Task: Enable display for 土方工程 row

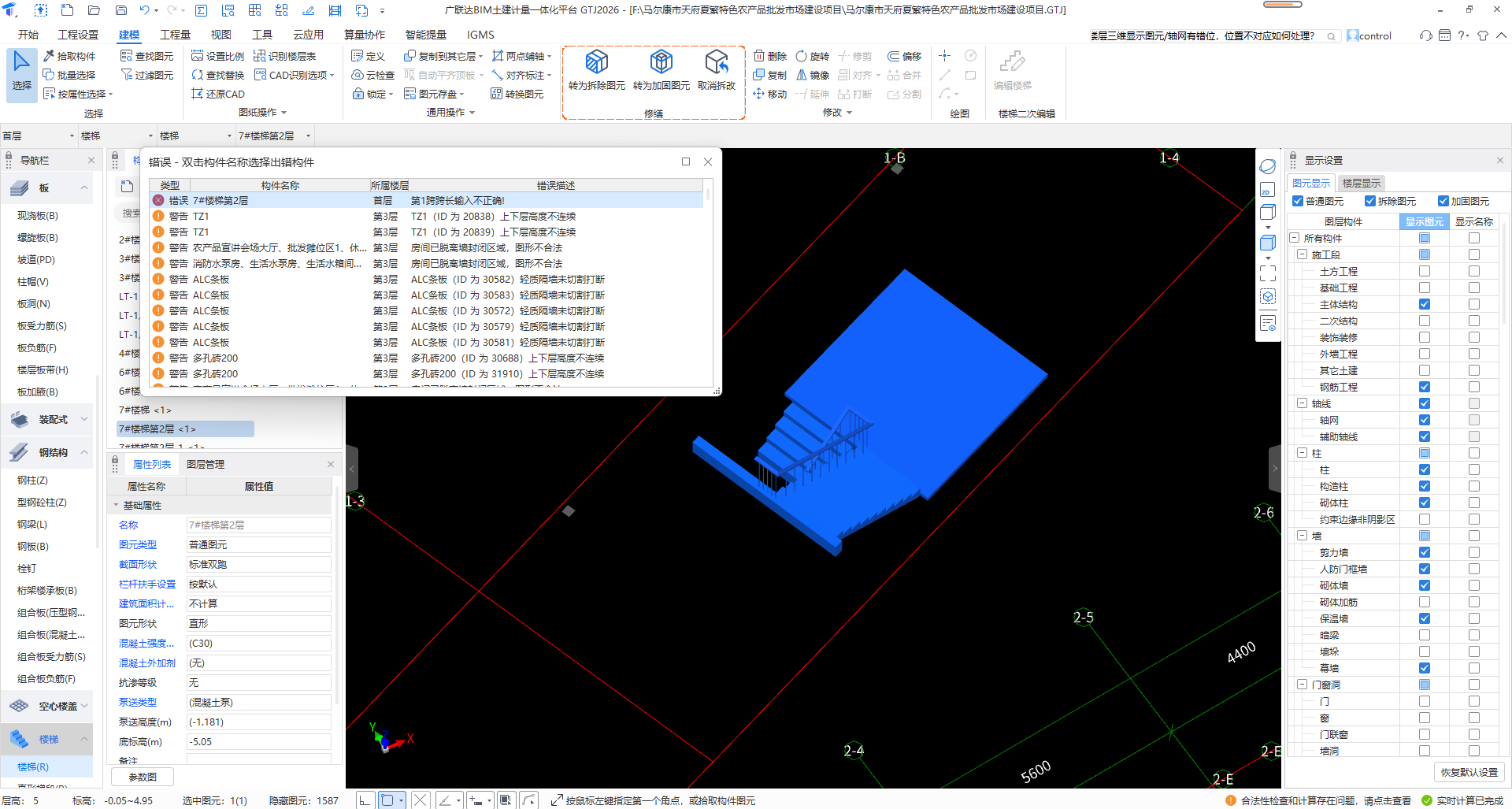Action: tap(1424, 271)
